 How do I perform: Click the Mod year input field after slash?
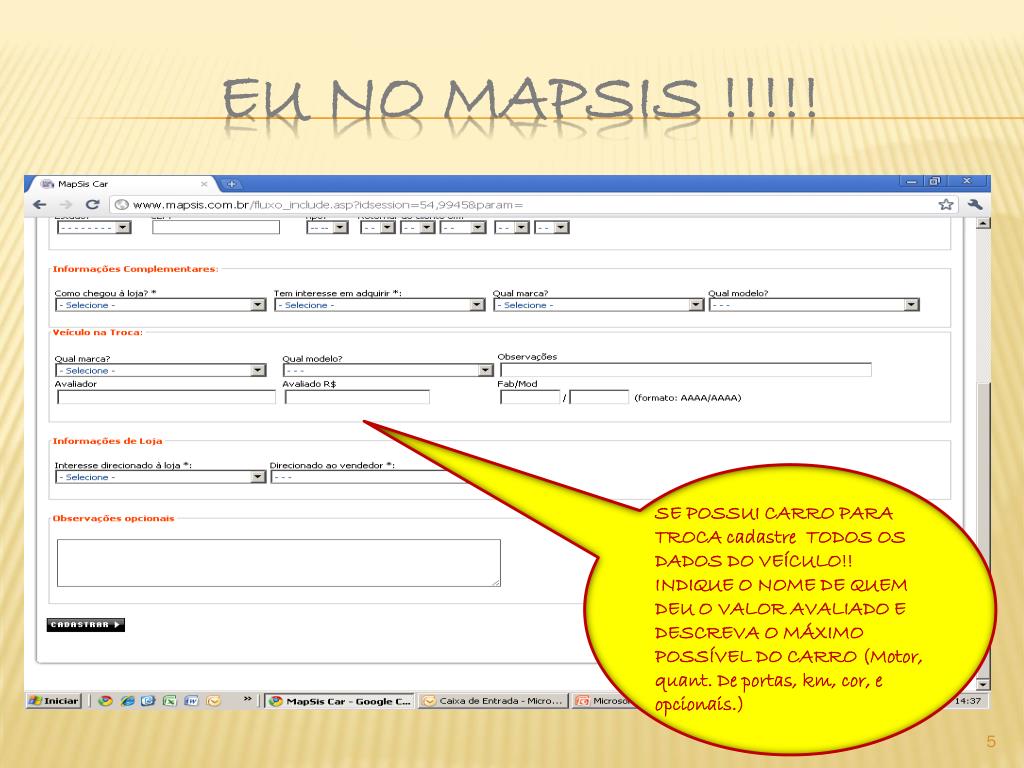click(599, 397)
